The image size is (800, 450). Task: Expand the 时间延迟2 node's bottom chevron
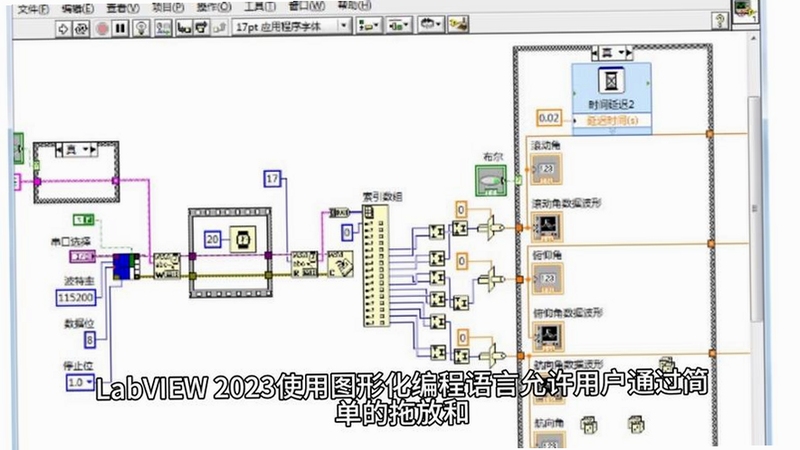tap(612, 131)
